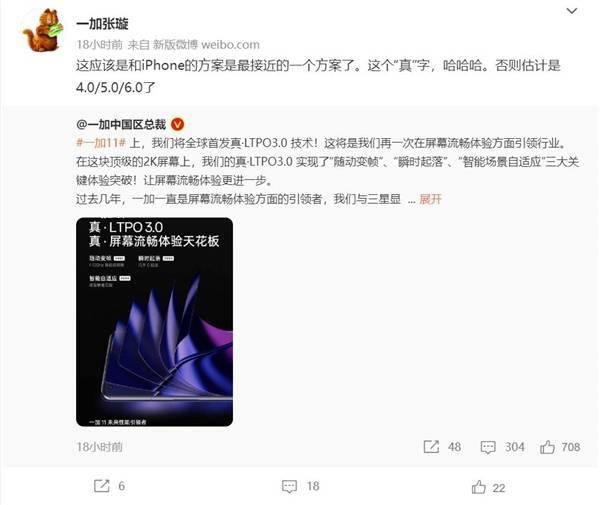
Task: Click the bottom repost icon showing 6
Action: click(102, 486)
